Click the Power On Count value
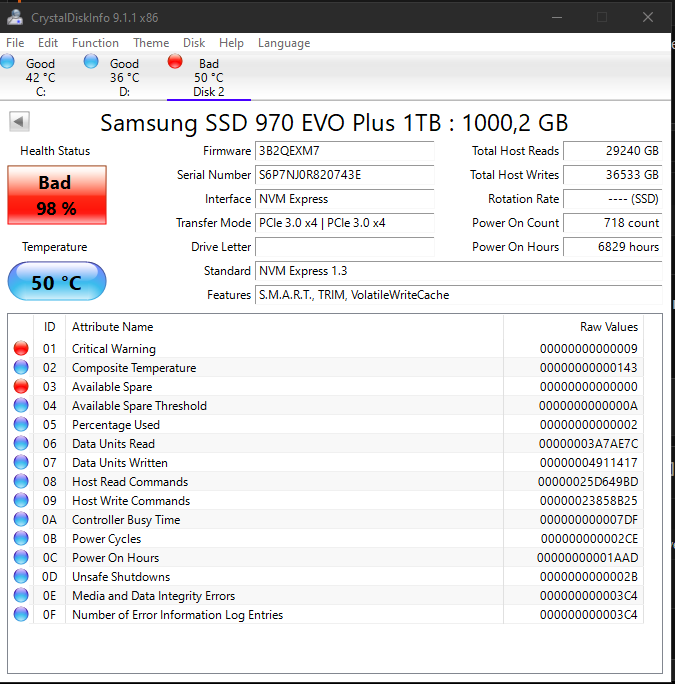Screen dimensions: 675x684 [x=613, y=223]
